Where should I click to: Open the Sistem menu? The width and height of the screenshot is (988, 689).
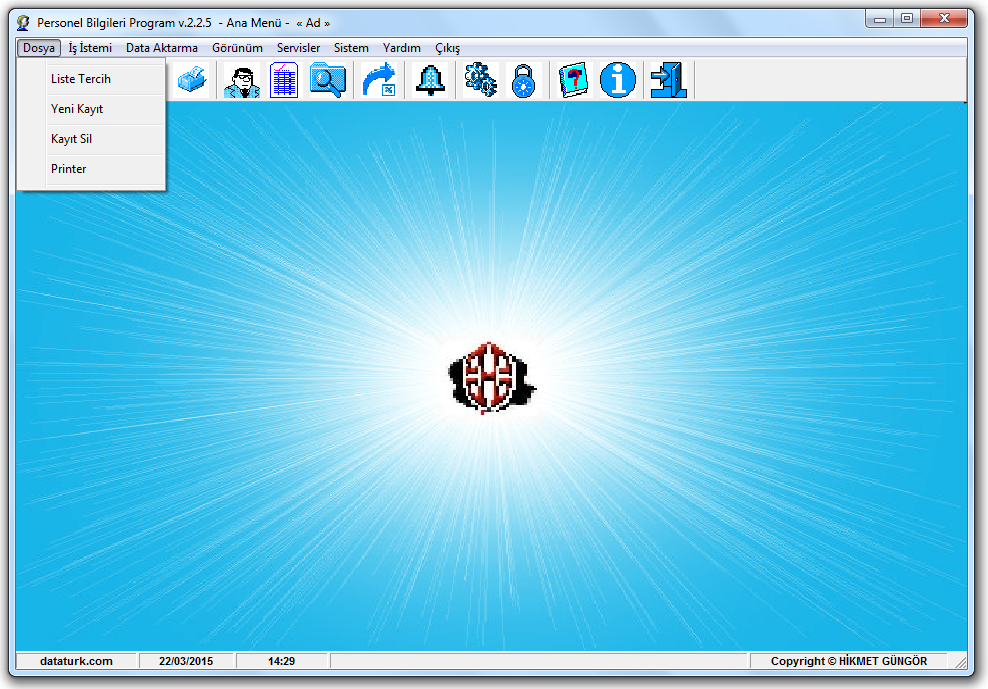click(x=352, y=48)
